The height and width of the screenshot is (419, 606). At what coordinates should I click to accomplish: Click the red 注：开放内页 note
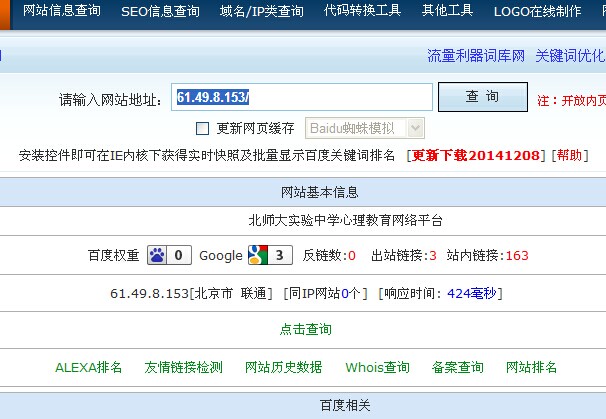click(571, 101)
